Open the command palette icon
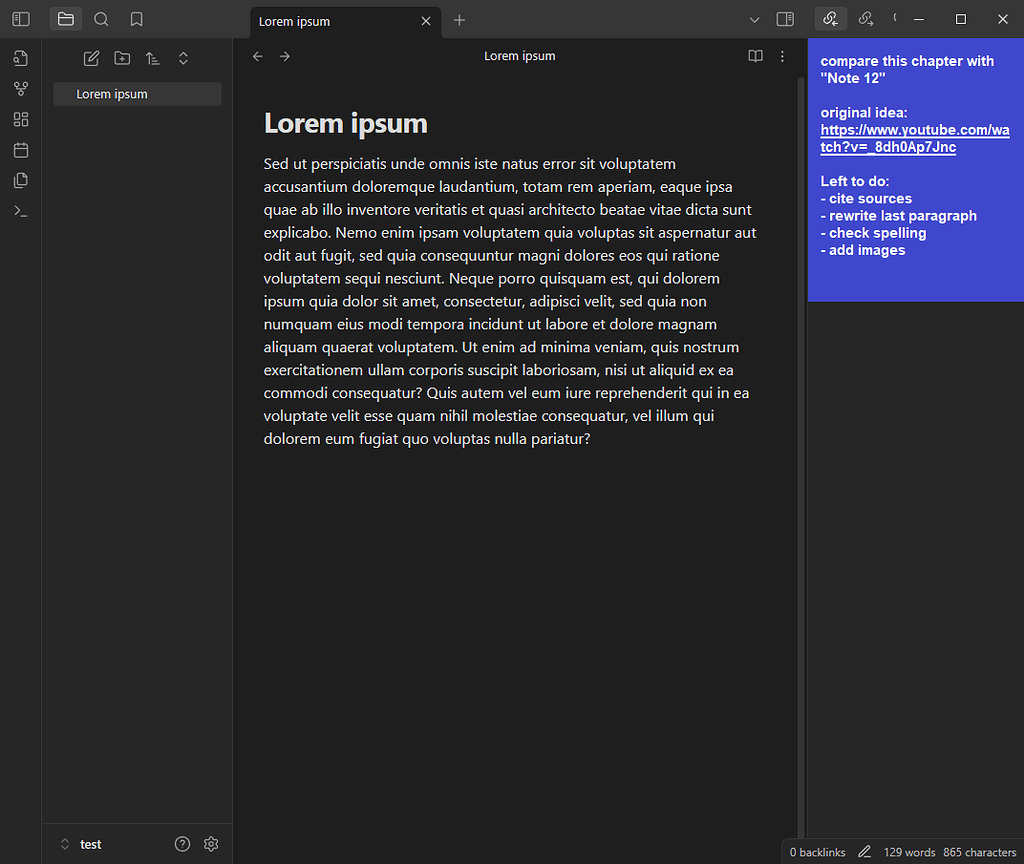Screen dimensions: 1024x864 pyautogui.click(x=21, y=211)
